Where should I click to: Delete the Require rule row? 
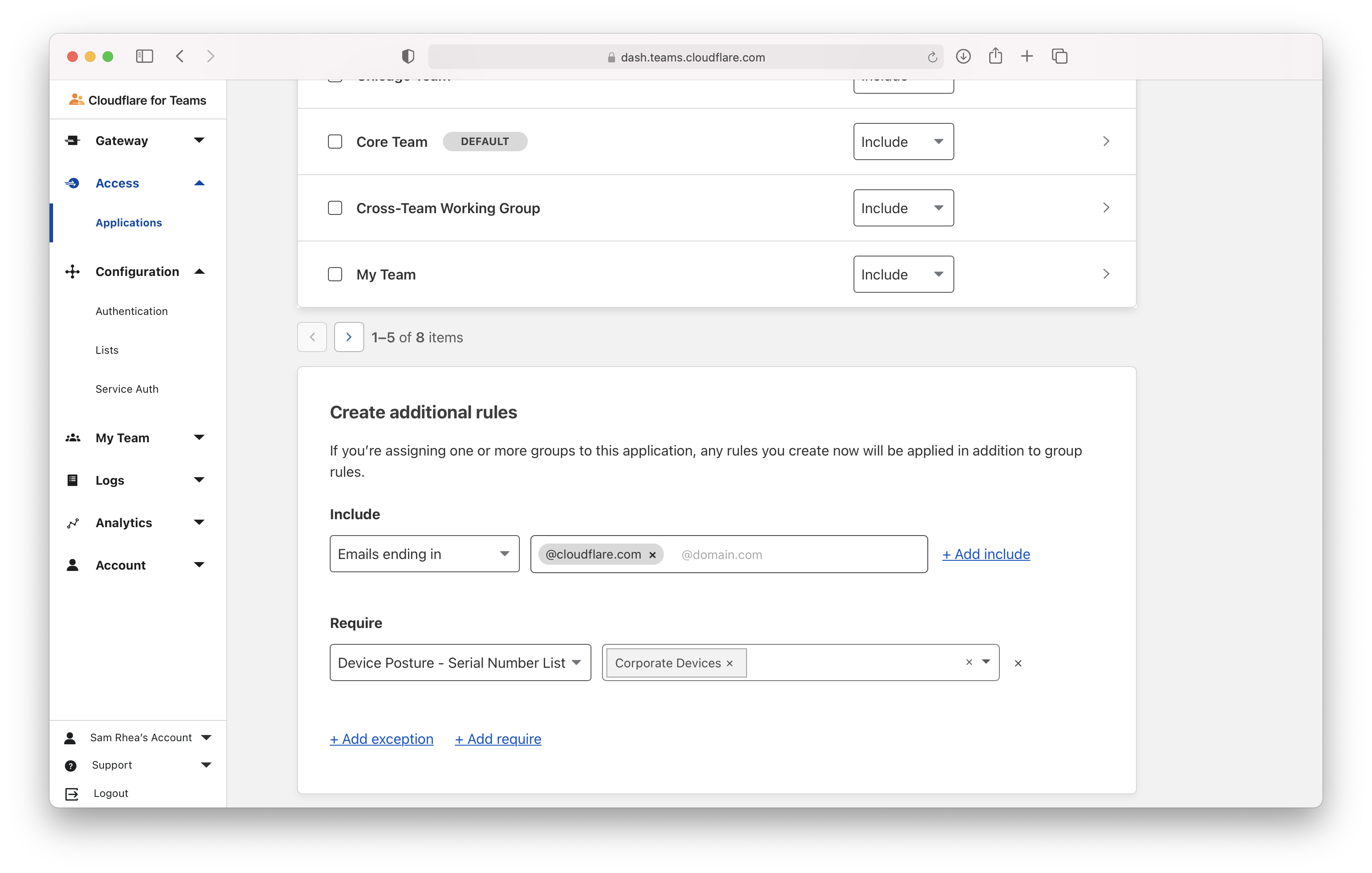pyautogui.click(x=1018, y=663)
